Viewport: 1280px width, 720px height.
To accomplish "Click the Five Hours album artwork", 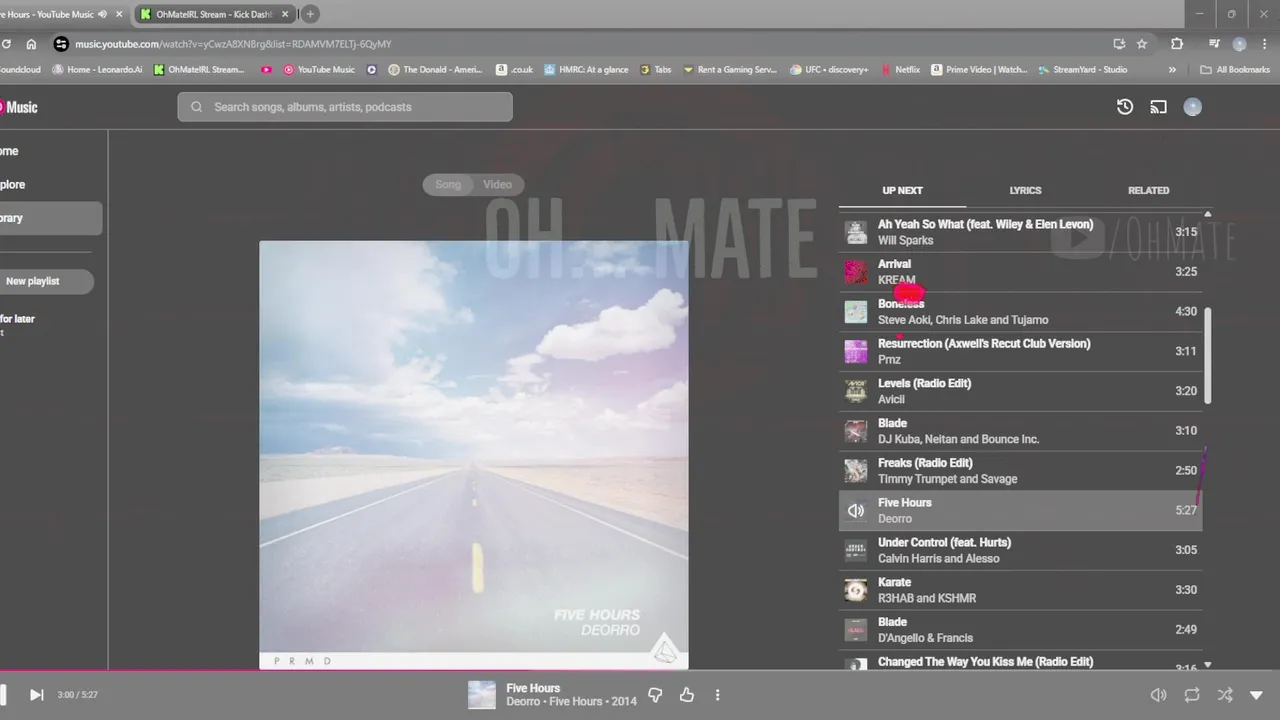I will 474,455.
